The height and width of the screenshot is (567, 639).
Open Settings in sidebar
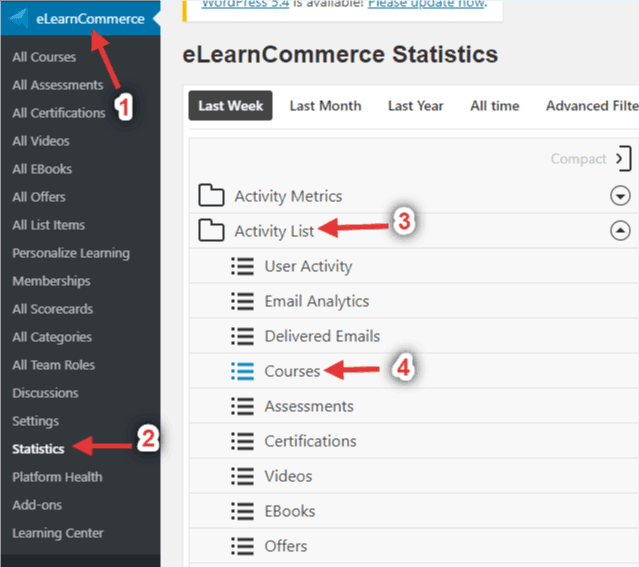(x=35, y=421)
